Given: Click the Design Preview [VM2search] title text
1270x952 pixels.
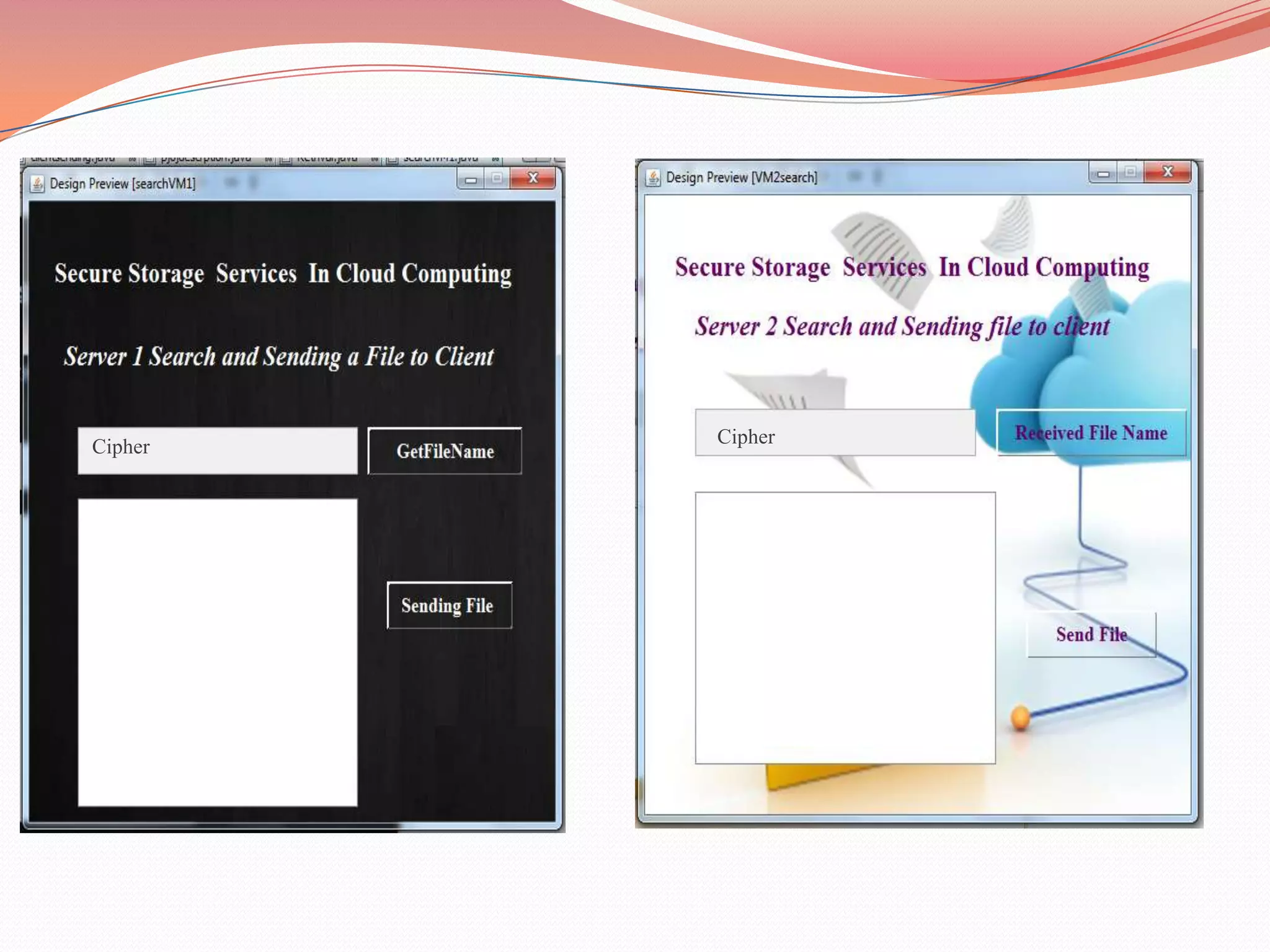Looking at the screenshot, I should coord(742,178).
